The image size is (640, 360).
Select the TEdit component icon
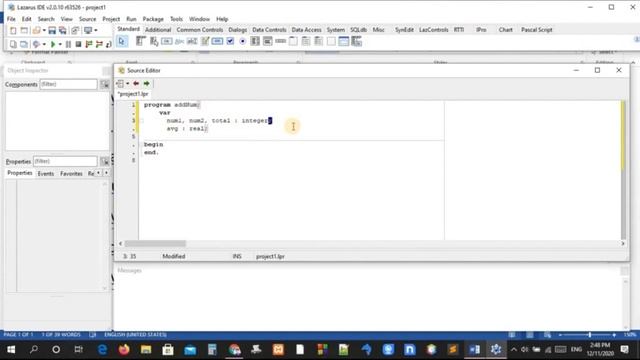[x=192, y=41]
